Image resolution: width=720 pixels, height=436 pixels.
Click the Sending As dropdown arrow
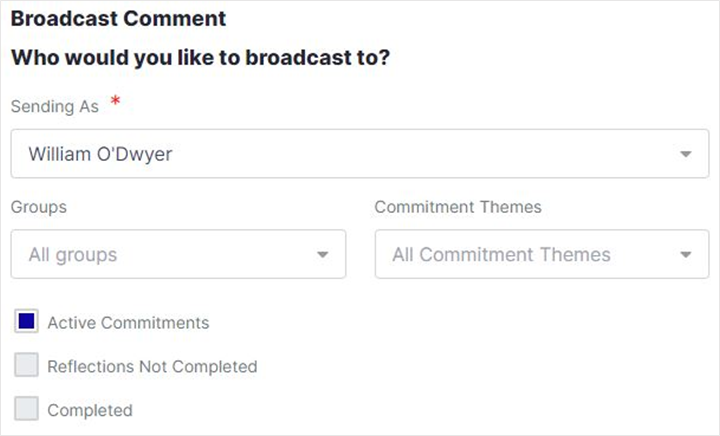tap(685, 155)
